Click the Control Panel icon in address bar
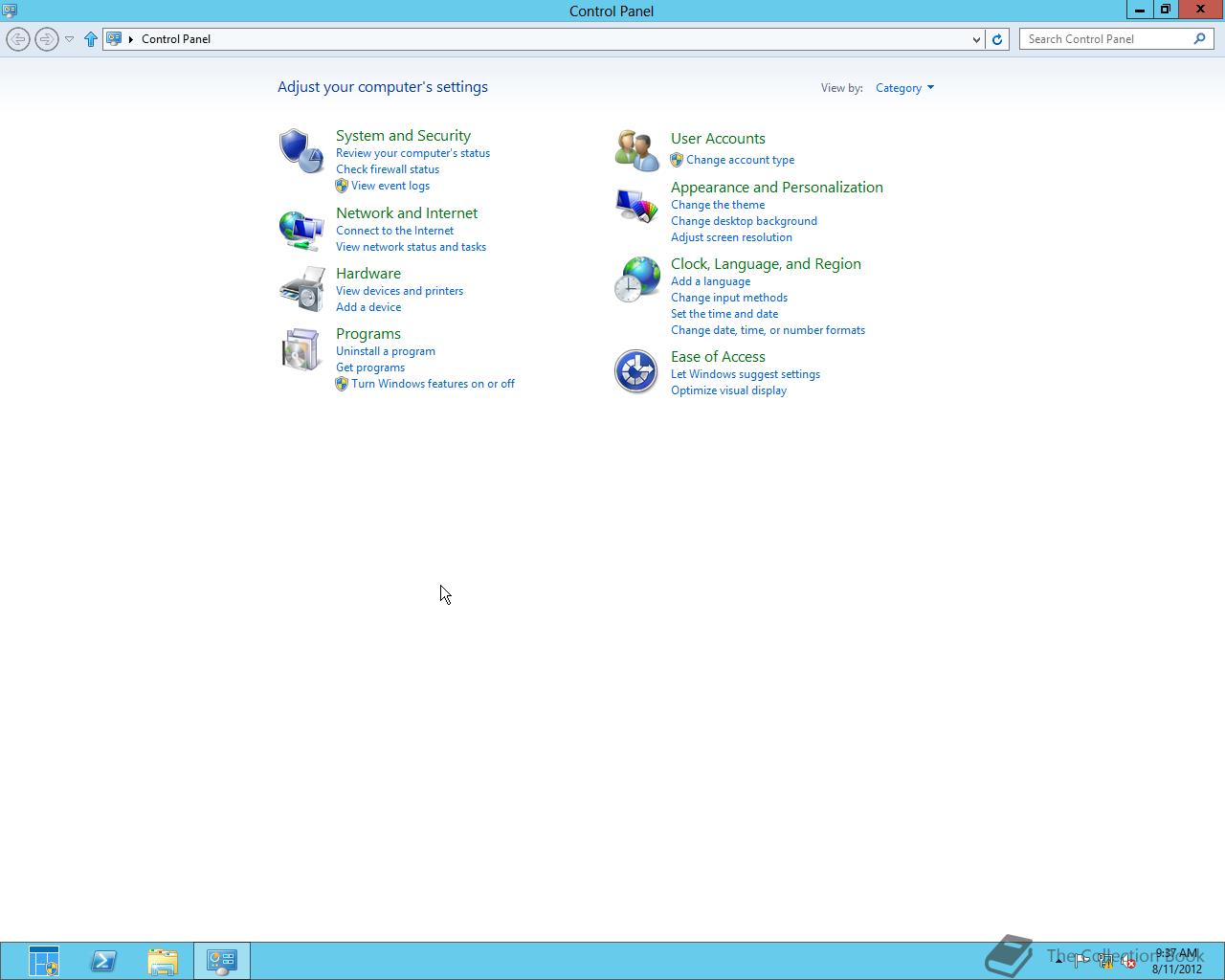Screen dimensions: 1225x980 (114, 39)
